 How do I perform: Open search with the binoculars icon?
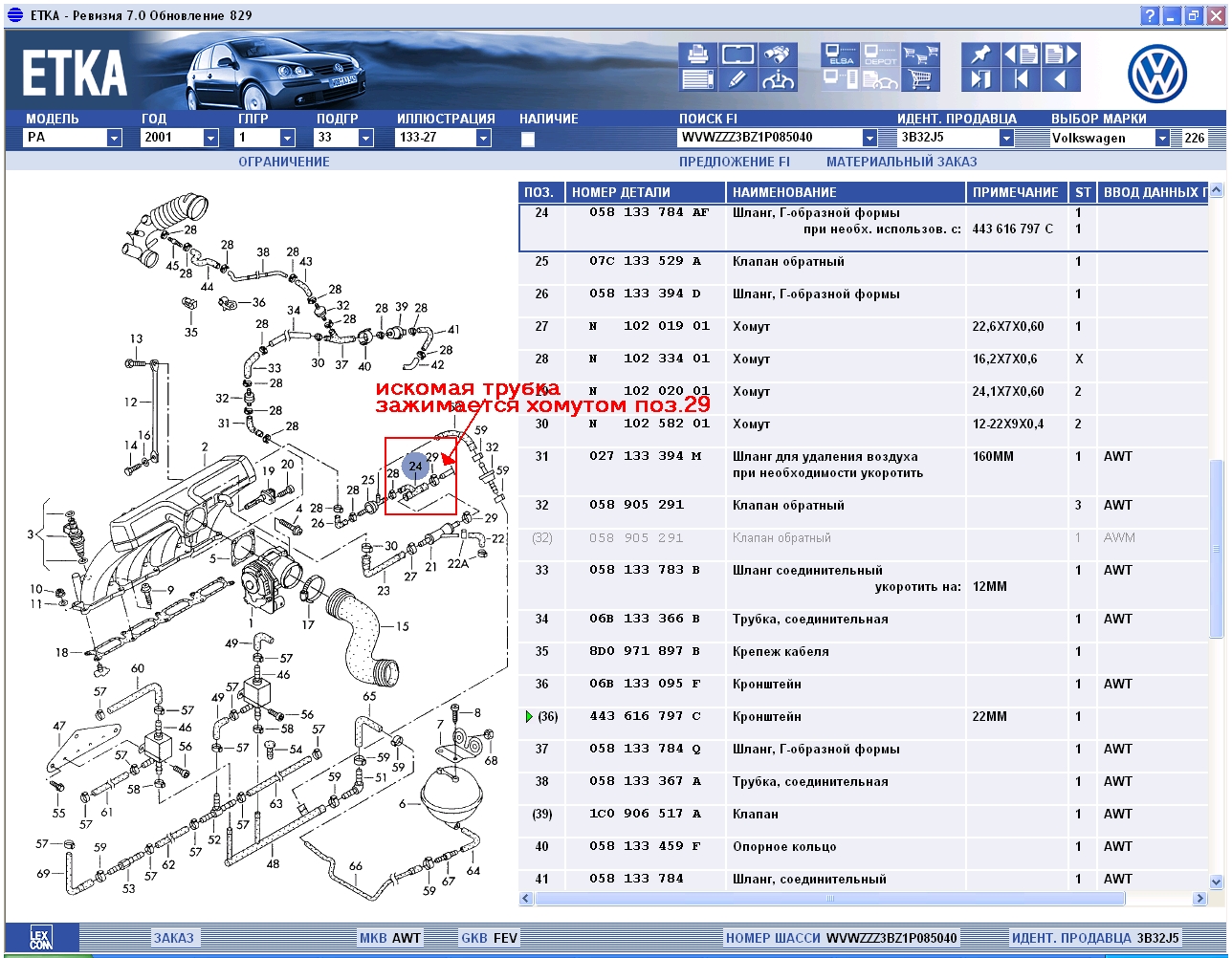pyautogui.click(x=778, y=54)
